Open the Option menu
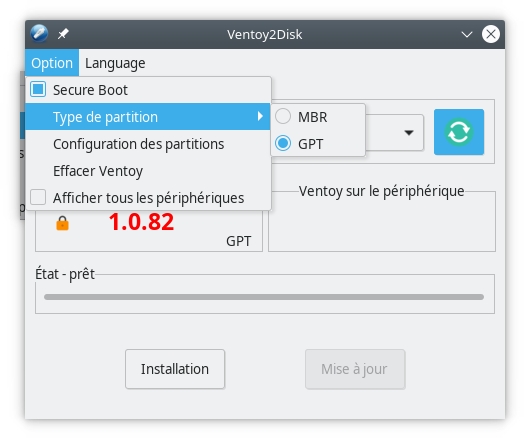The image size is (525, 439). pos(52,63)
